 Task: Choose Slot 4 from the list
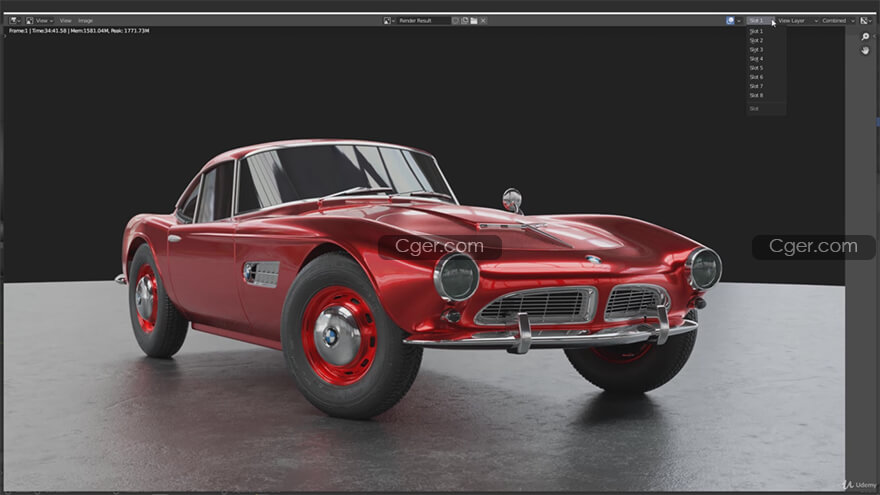pos(766,58)
